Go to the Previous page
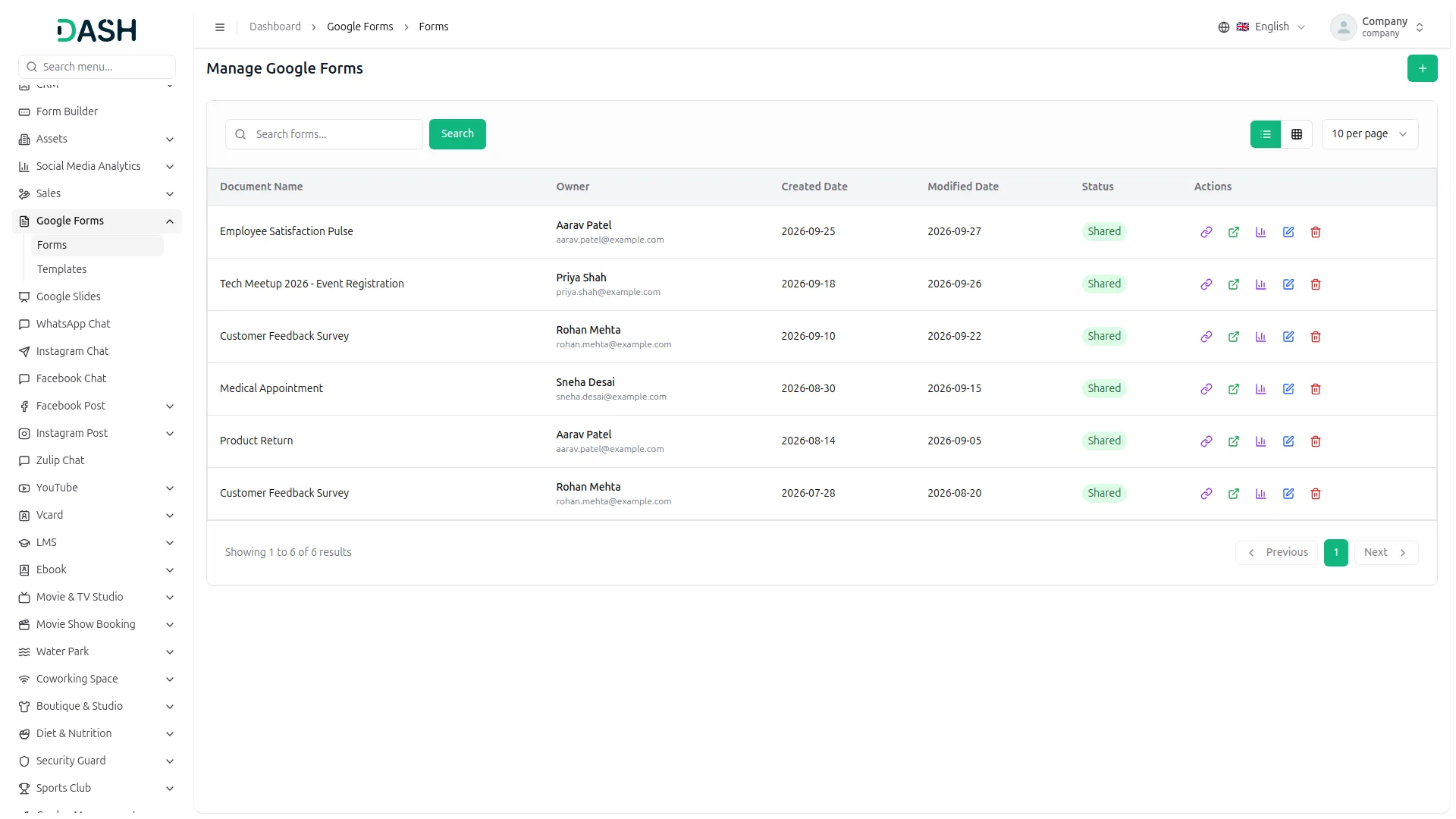 coord(1277,553)
